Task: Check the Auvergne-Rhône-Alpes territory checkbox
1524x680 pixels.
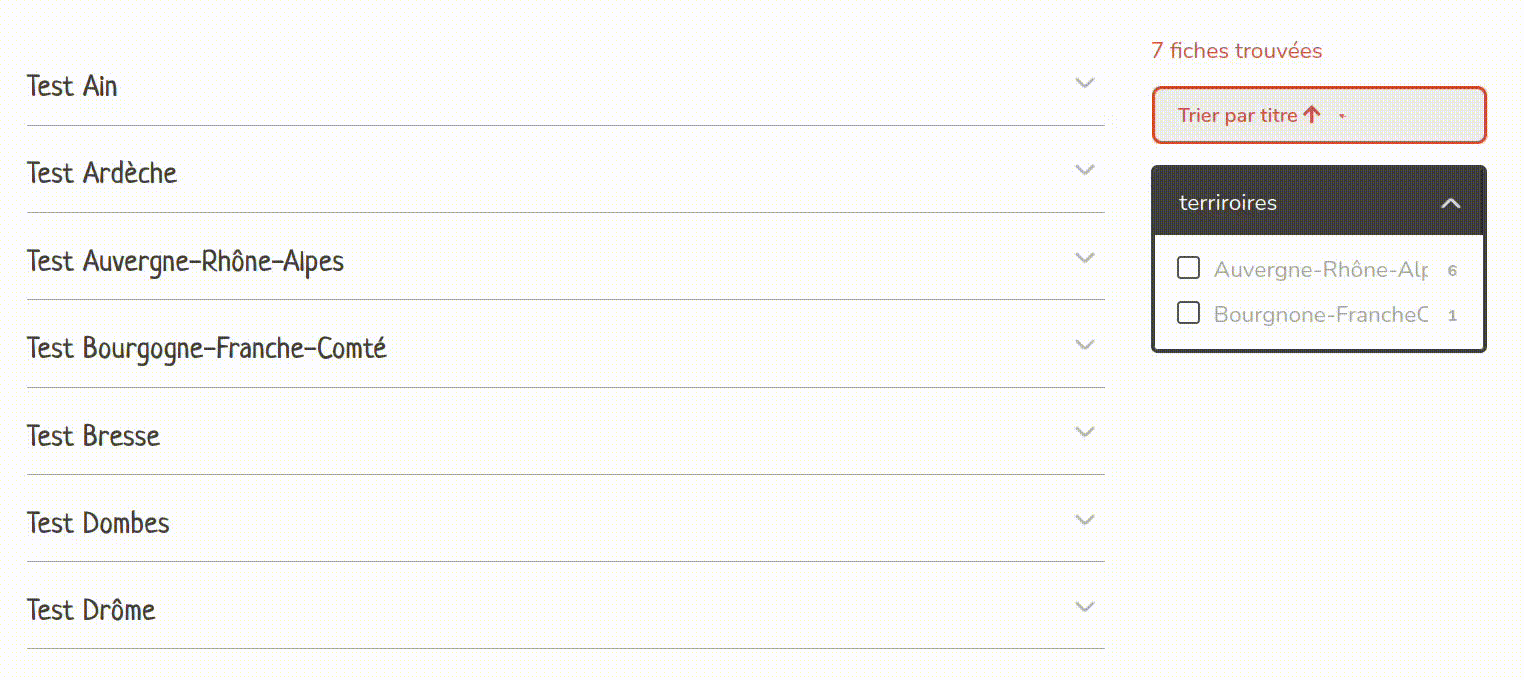Action: coord(1188,268)
